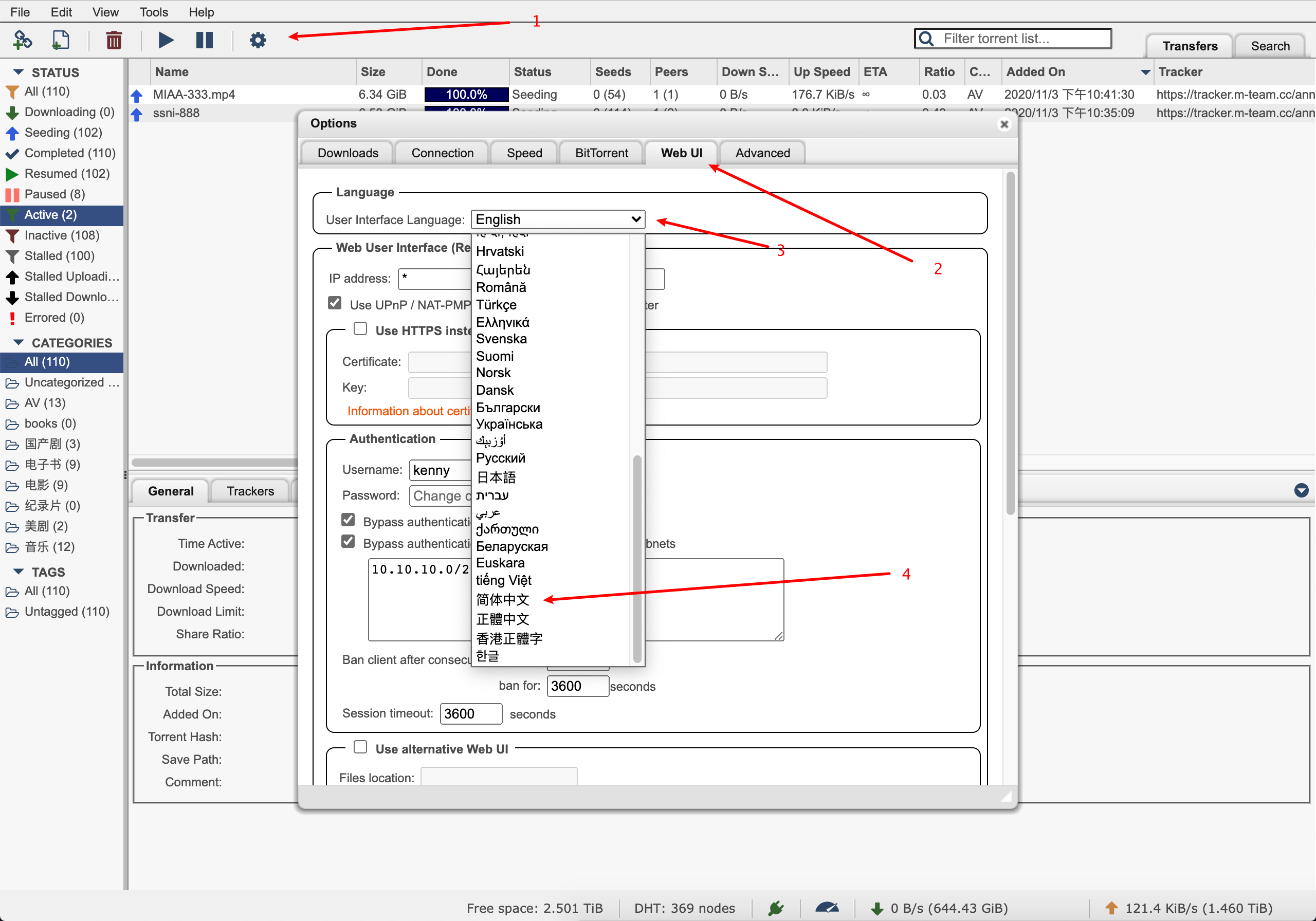
Task: Click the Errored exclamation icon
Action: (12, 318)
